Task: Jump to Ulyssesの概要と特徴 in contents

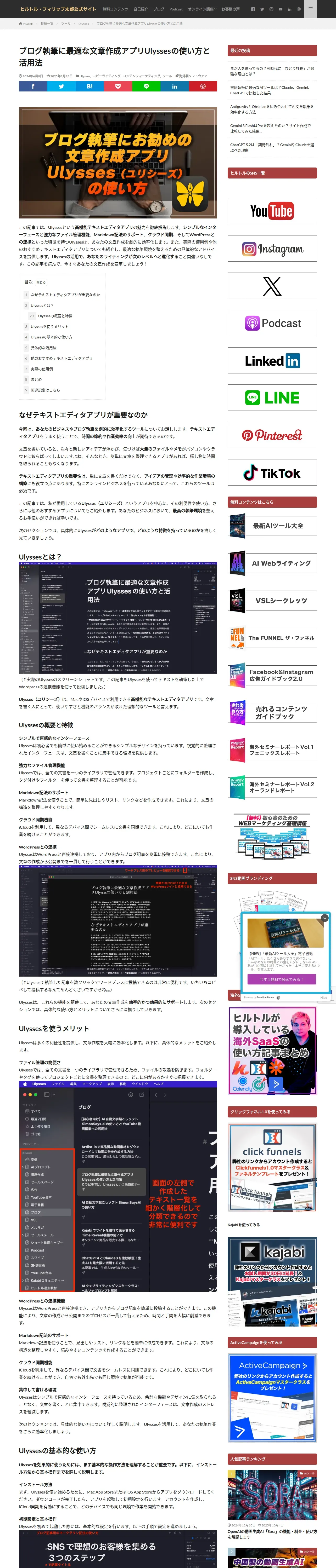Action: tap(55, 316)
